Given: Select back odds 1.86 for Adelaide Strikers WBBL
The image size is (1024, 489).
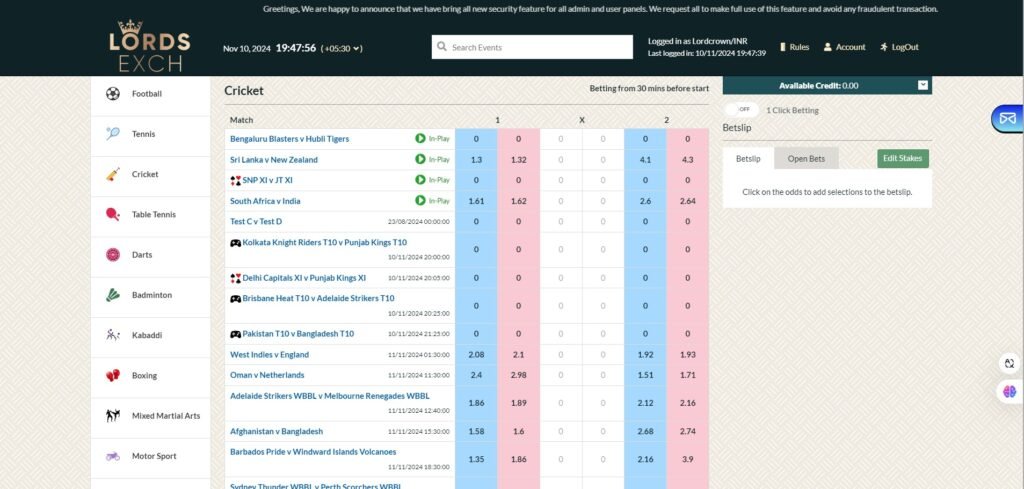Looking at the screenshot, I should pos(476,403).
